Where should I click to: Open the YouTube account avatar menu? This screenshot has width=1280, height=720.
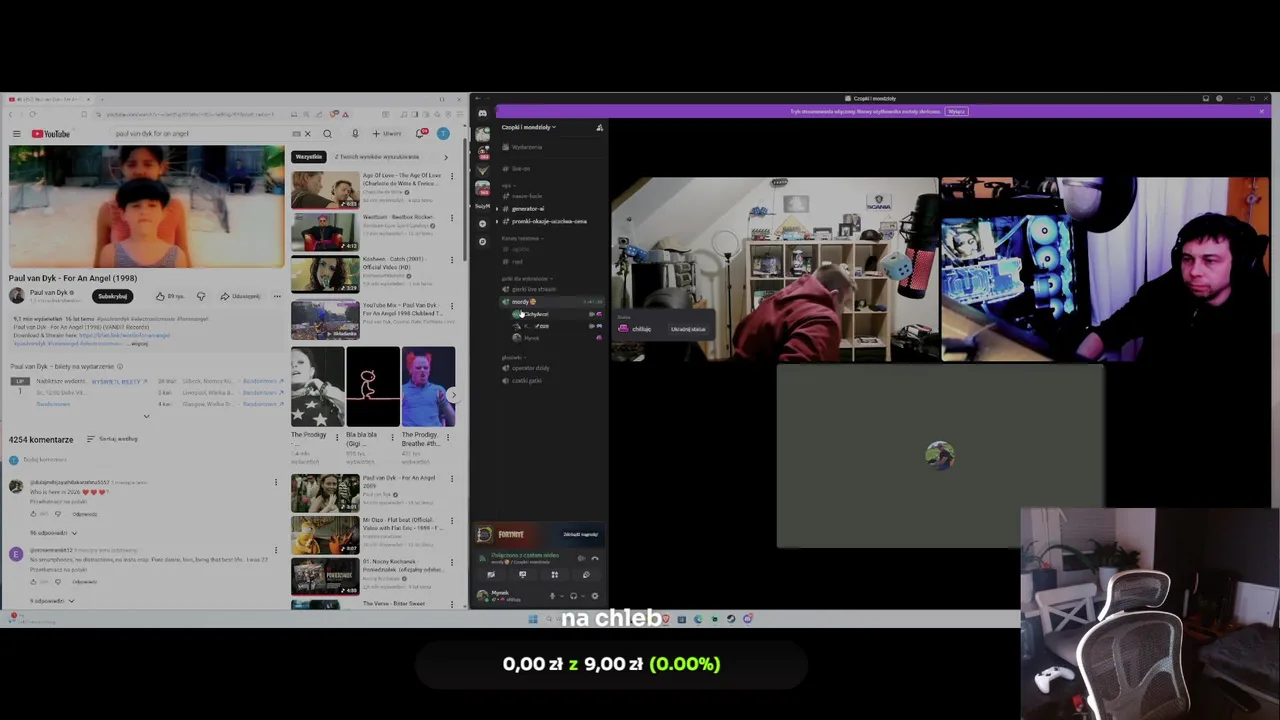pyautogui.click(x=443, y=134)
